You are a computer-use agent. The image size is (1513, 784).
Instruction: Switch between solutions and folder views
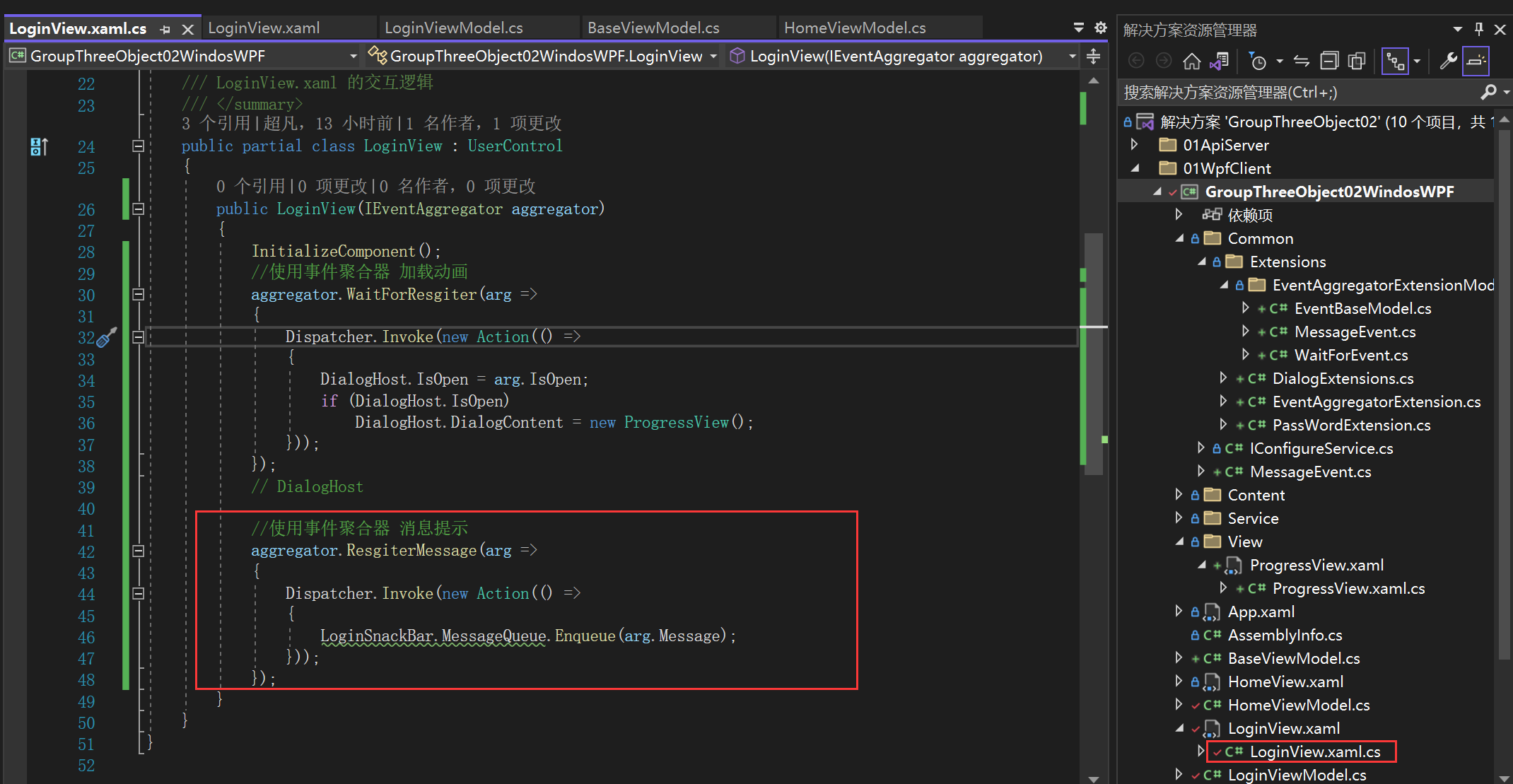[x=1219, y=62]
